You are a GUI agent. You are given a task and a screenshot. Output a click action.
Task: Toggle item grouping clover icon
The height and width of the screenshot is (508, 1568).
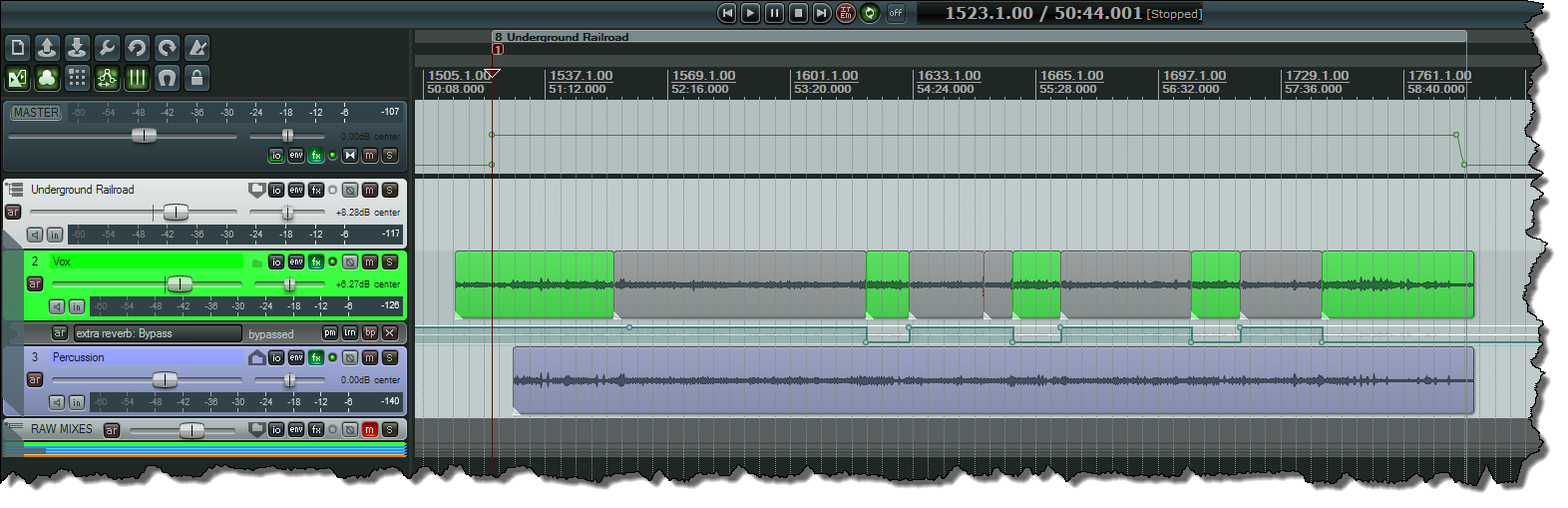(x=48, y=78)
